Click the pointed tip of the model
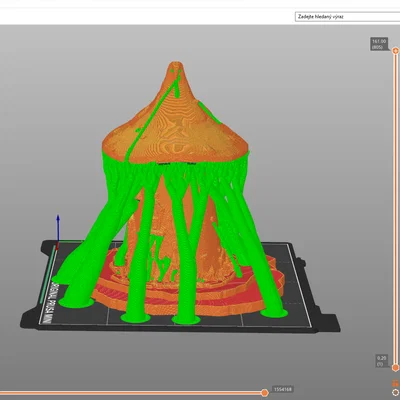 (x=176, y=64)
